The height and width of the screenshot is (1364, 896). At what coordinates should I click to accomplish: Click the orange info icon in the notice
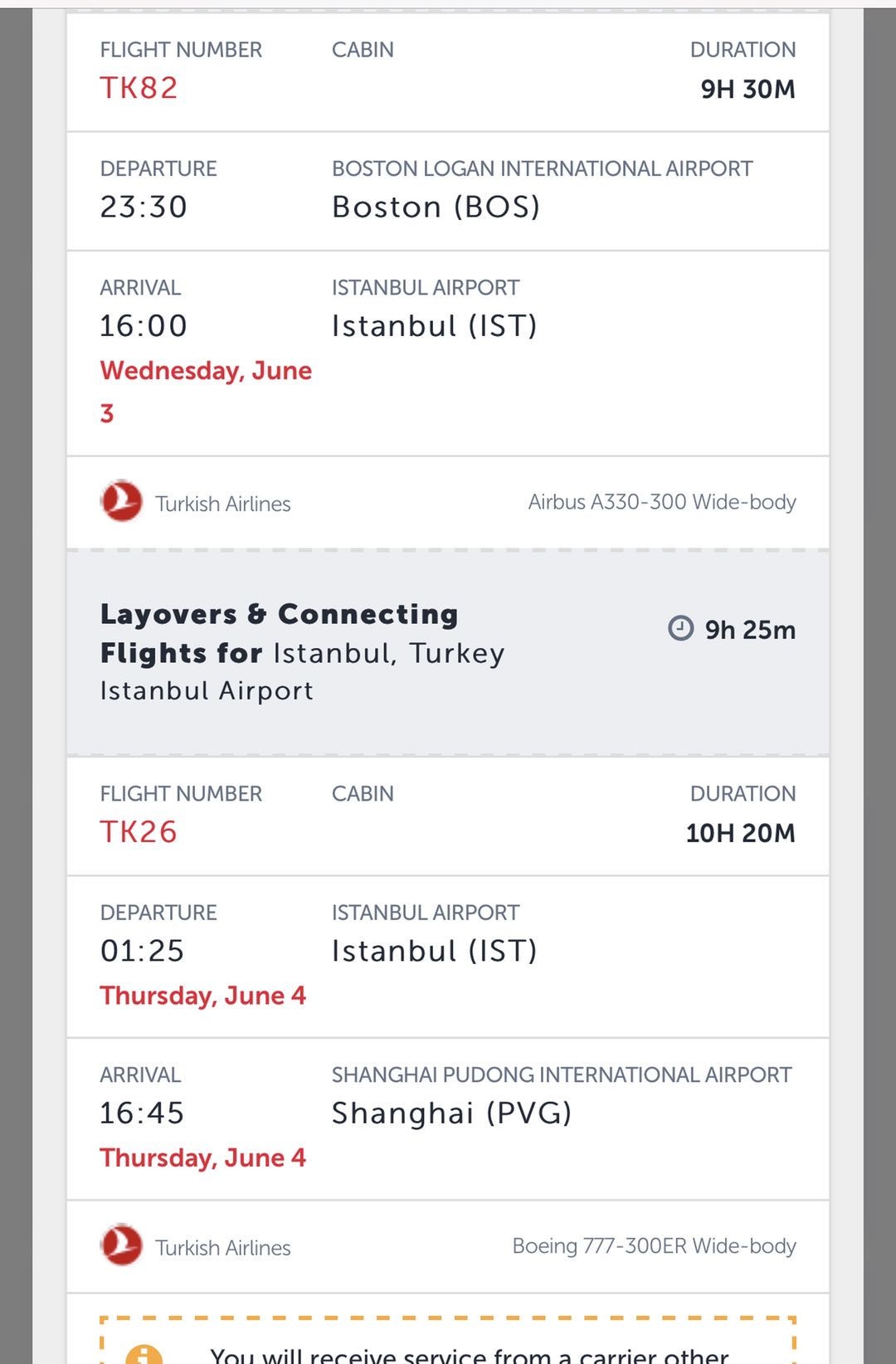[x=144, y=1354]
